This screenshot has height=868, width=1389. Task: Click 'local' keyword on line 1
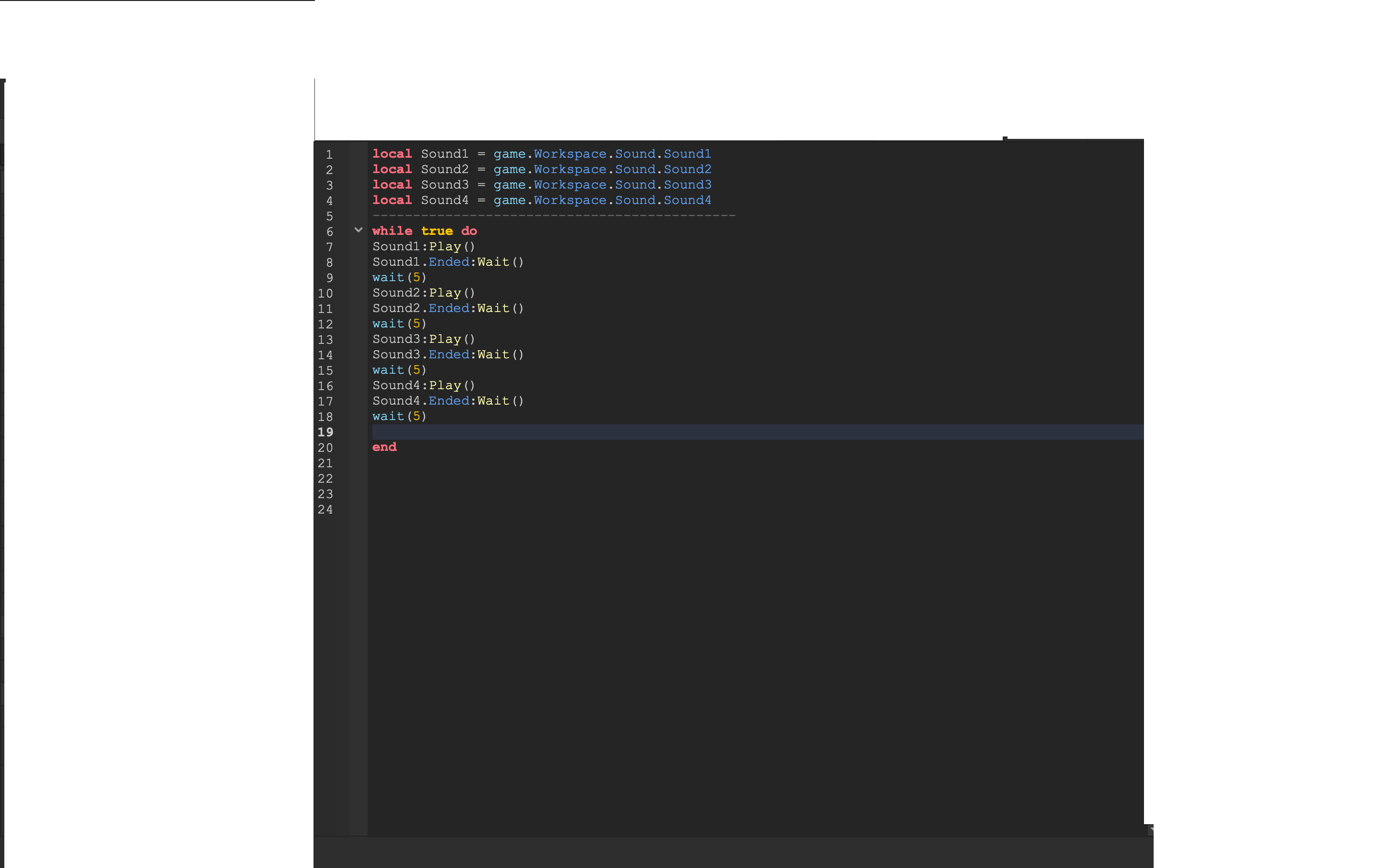coord(392,154)
